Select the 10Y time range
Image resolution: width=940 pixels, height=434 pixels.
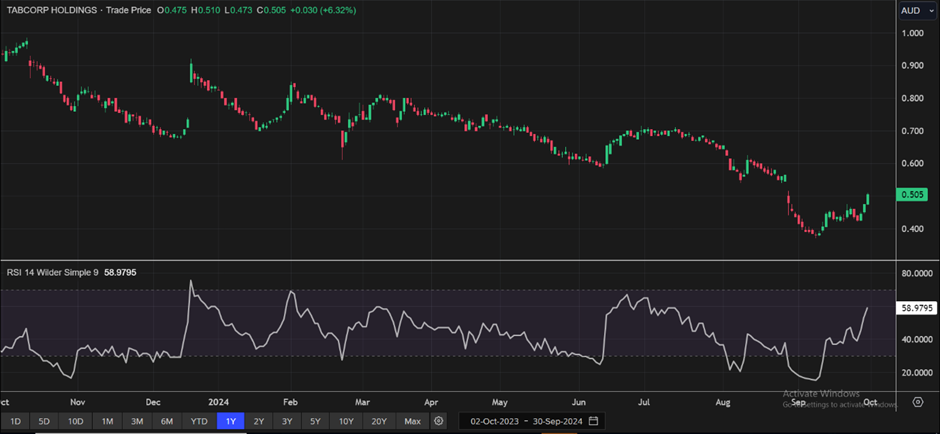point(346,421)
